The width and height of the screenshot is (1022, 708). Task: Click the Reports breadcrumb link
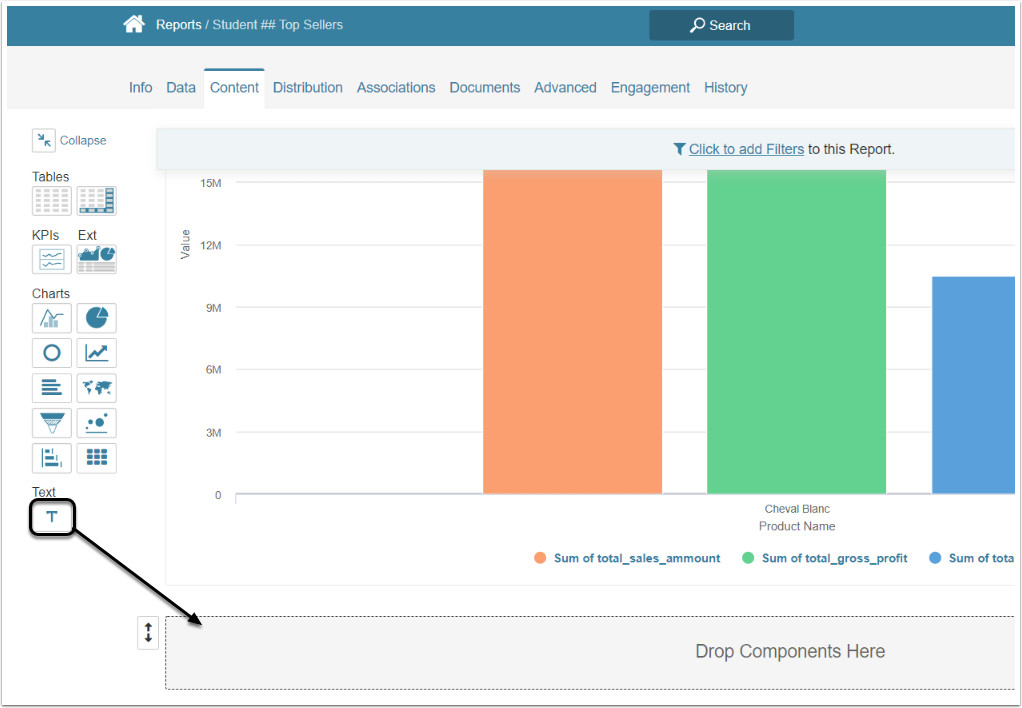click(x=179, y=25)
